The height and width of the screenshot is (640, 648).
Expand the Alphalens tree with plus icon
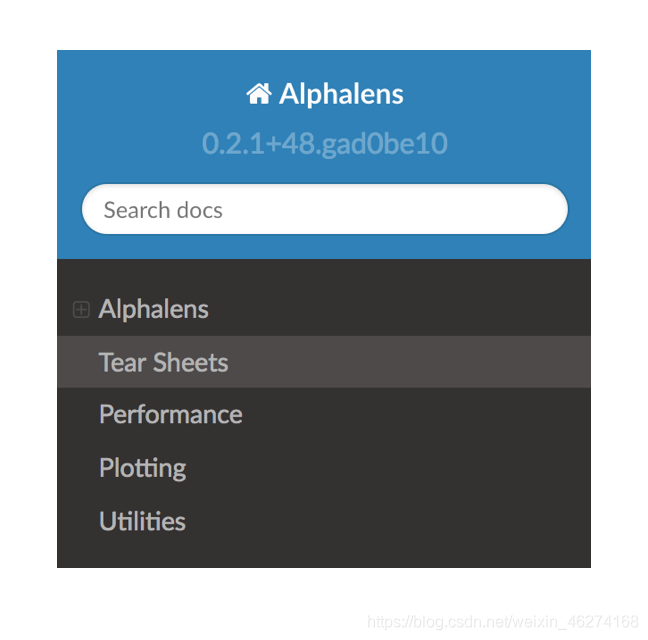click(81, 310)
